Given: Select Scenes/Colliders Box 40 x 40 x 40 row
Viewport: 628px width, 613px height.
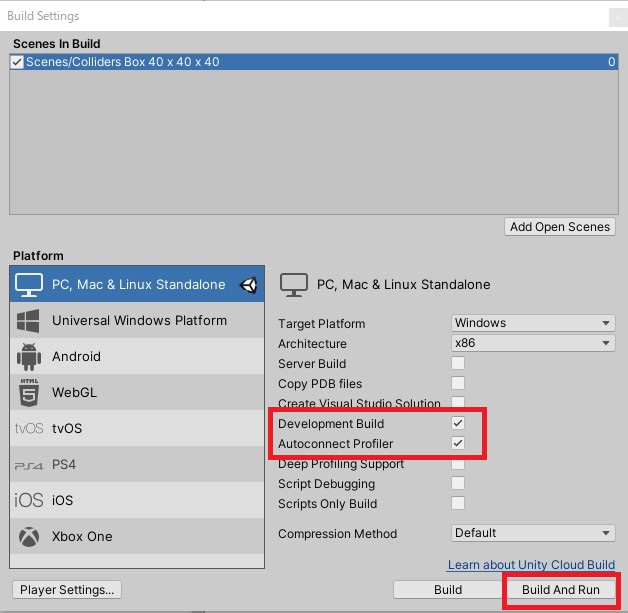Looking at the screenshot, I should (314, 62).
